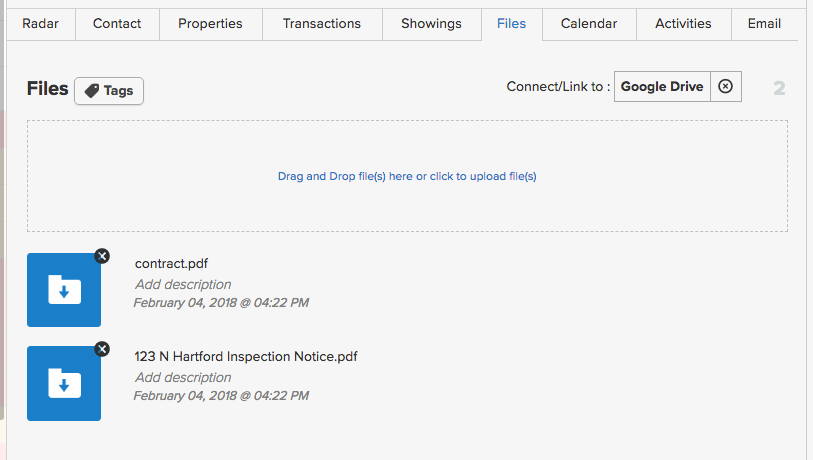The width and height of the screenshot is (813, 460).
Task: Add description for contract.pdf
Action: 183,284
